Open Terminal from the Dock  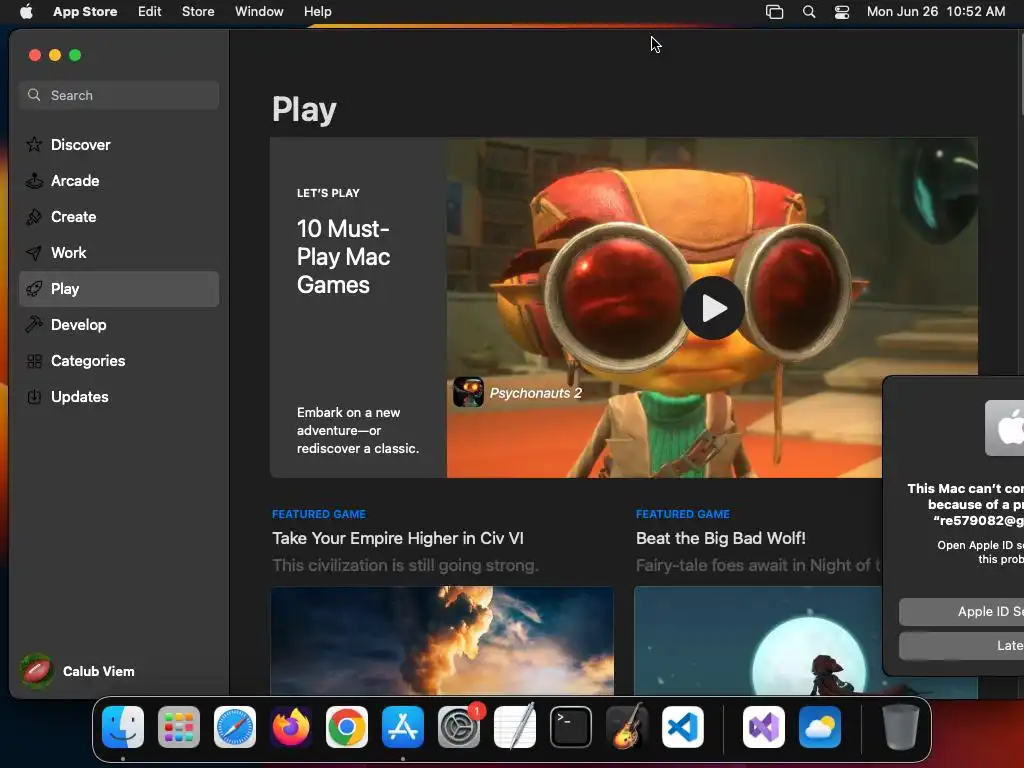[x=571, y=727]
